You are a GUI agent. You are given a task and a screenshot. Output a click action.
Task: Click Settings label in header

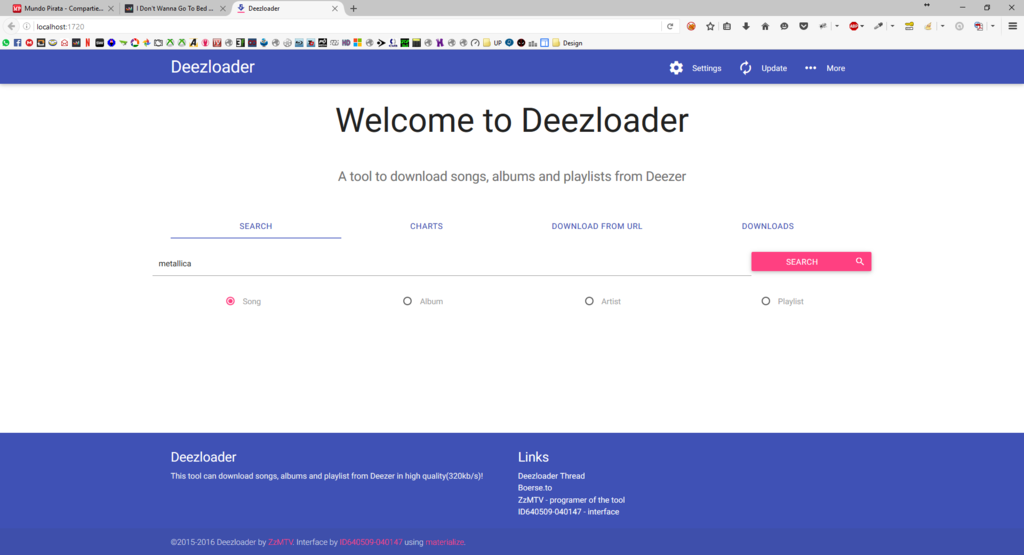pos(707,68)
